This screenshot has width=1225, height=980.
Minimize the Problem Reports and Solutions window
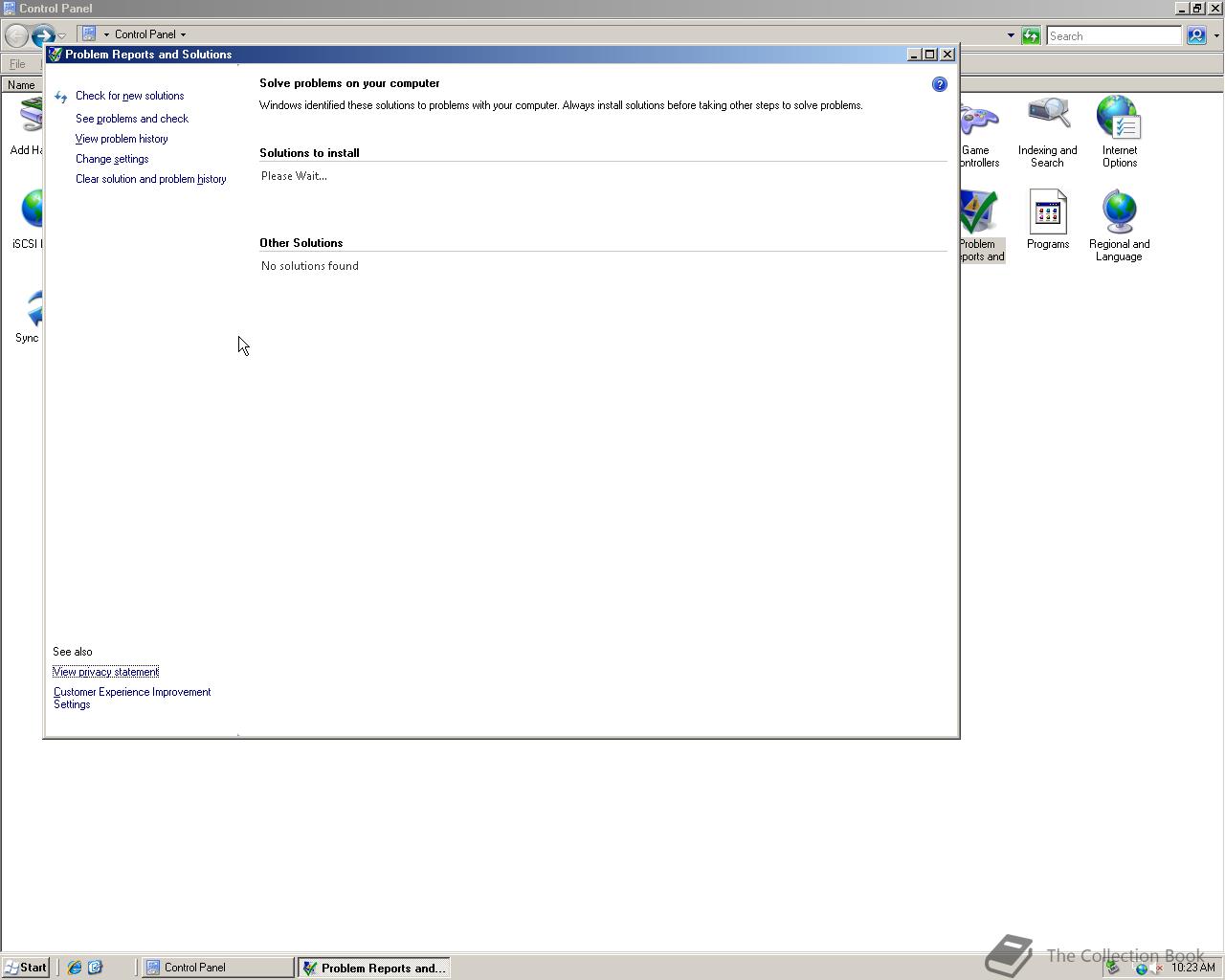click(x=914, y=55)
